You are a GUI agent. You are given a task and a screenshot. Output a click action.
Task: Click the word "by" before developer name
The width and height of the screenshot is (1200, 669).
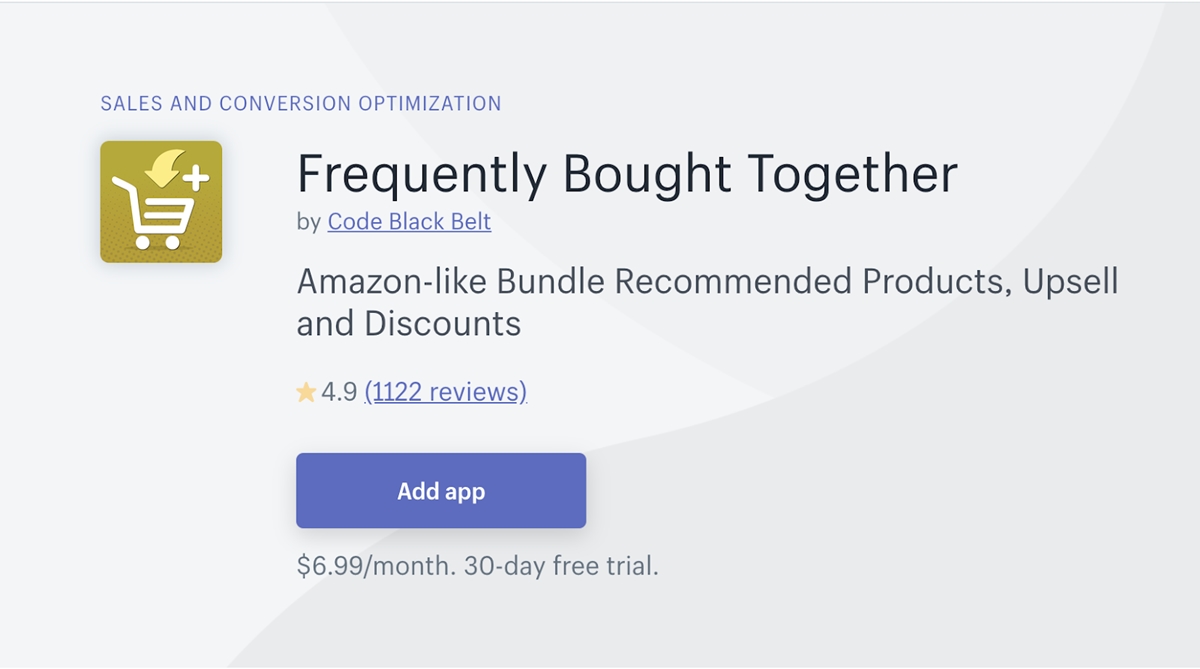point(308,222)
